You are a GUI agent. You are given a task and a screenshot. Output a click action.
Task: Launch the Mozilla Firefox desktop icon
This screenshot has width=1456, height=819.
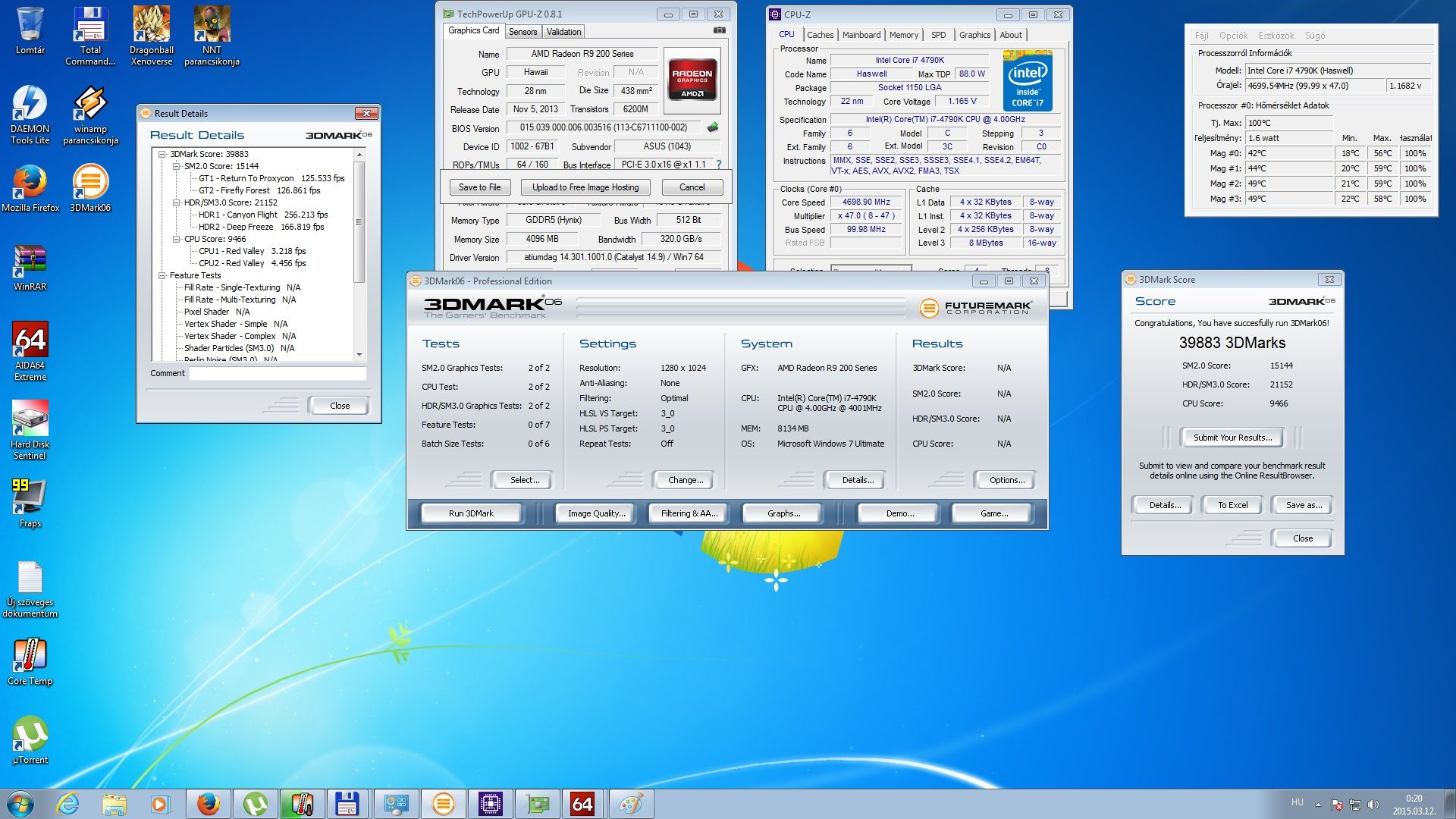tap(30, 189)
